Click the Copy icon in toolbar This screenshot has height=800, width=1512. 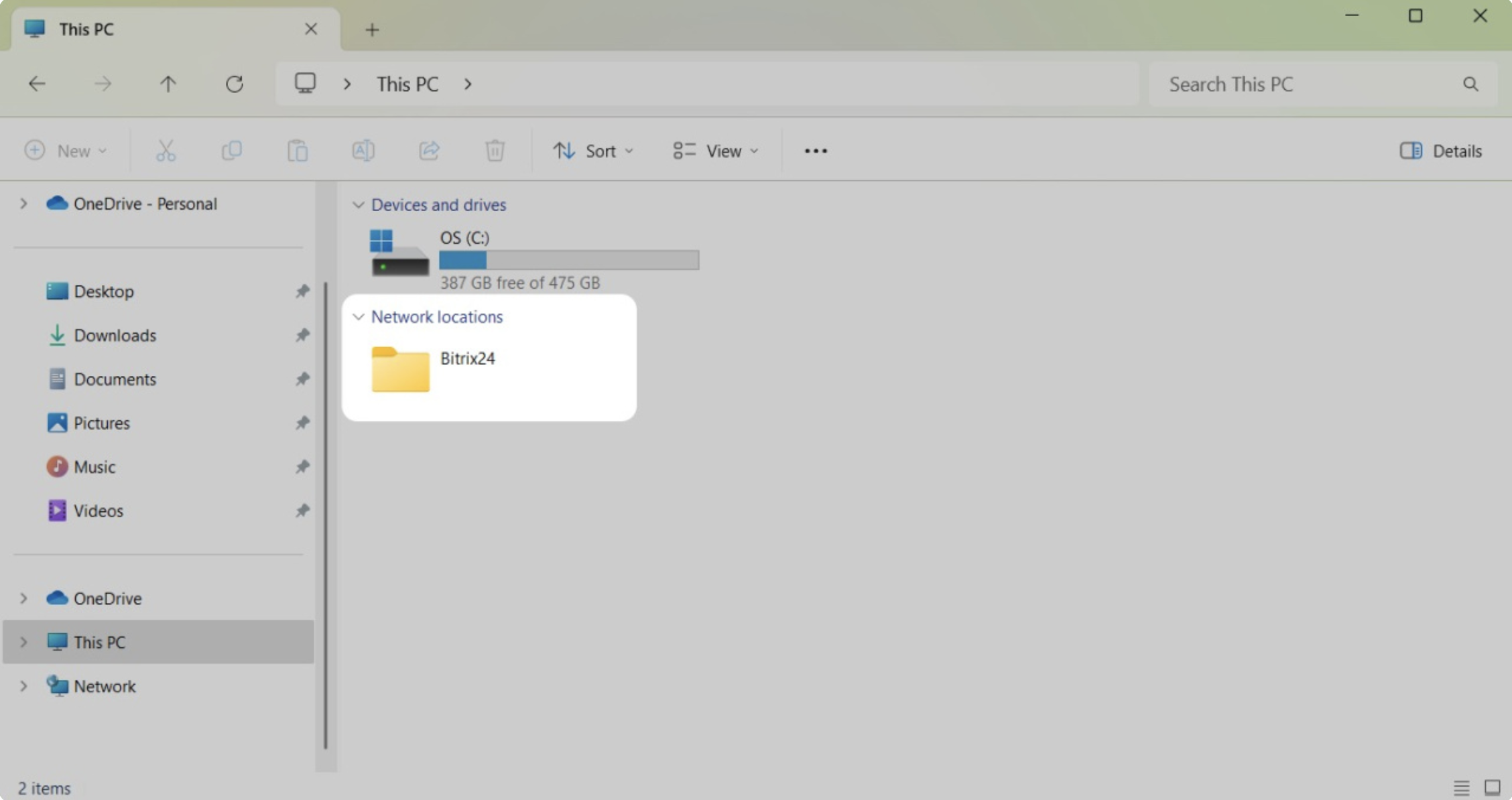[231, 150]
